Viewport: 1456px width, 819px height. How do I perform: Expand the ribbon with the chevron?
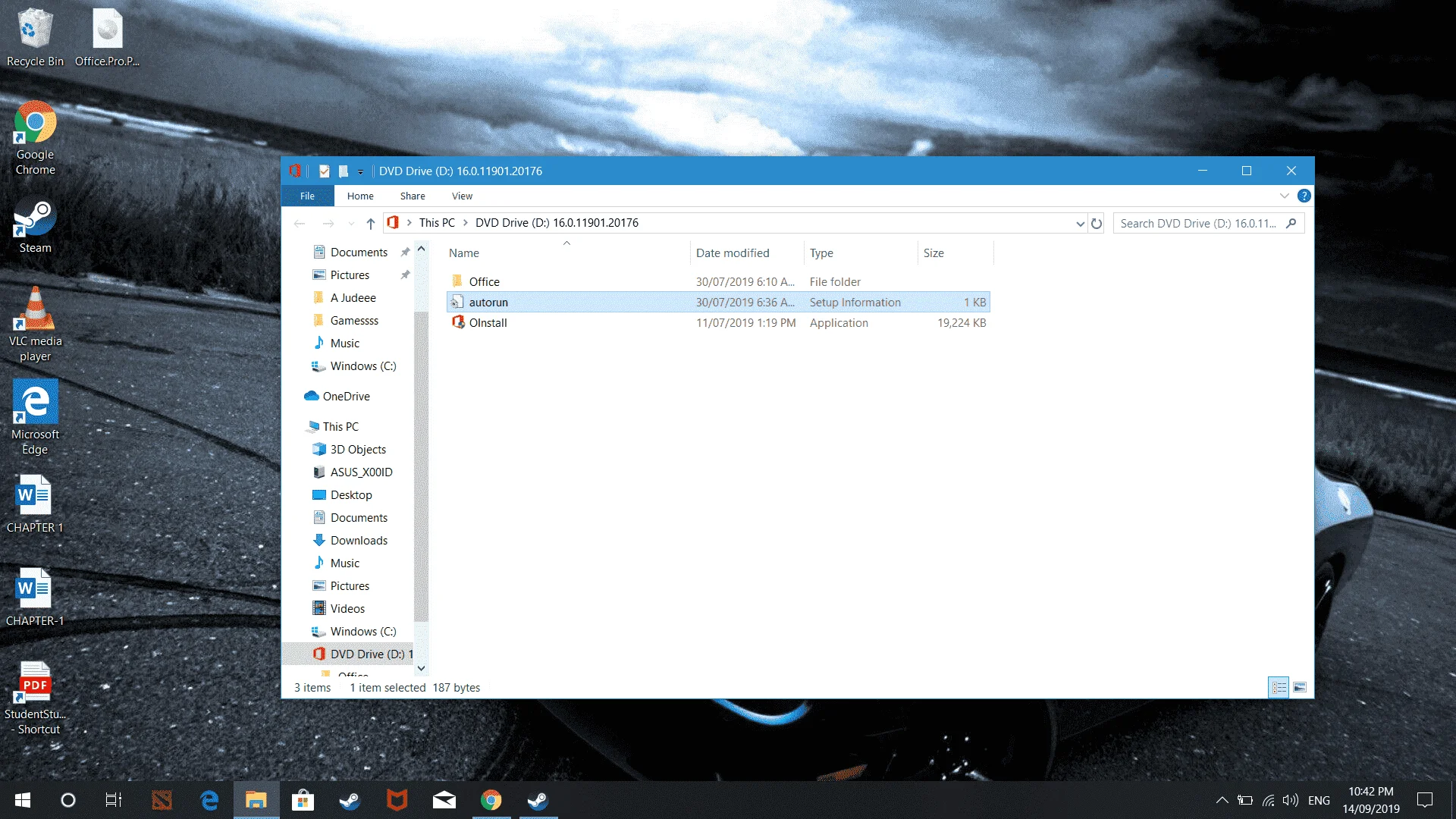click(x=1285, y=196)
